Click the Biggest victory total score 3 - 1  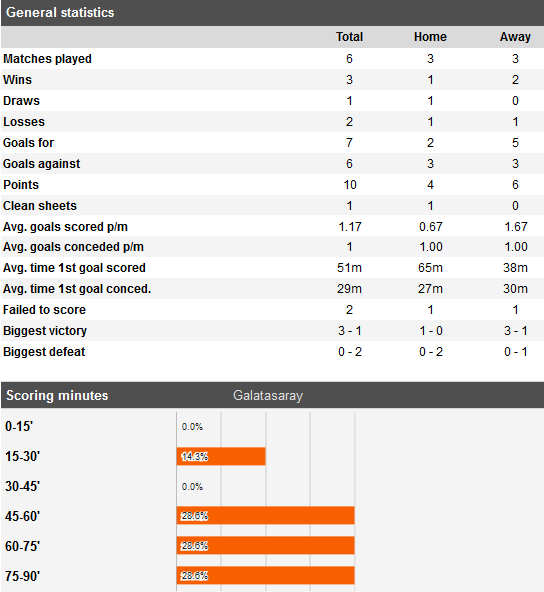click(x=350, y=331)
